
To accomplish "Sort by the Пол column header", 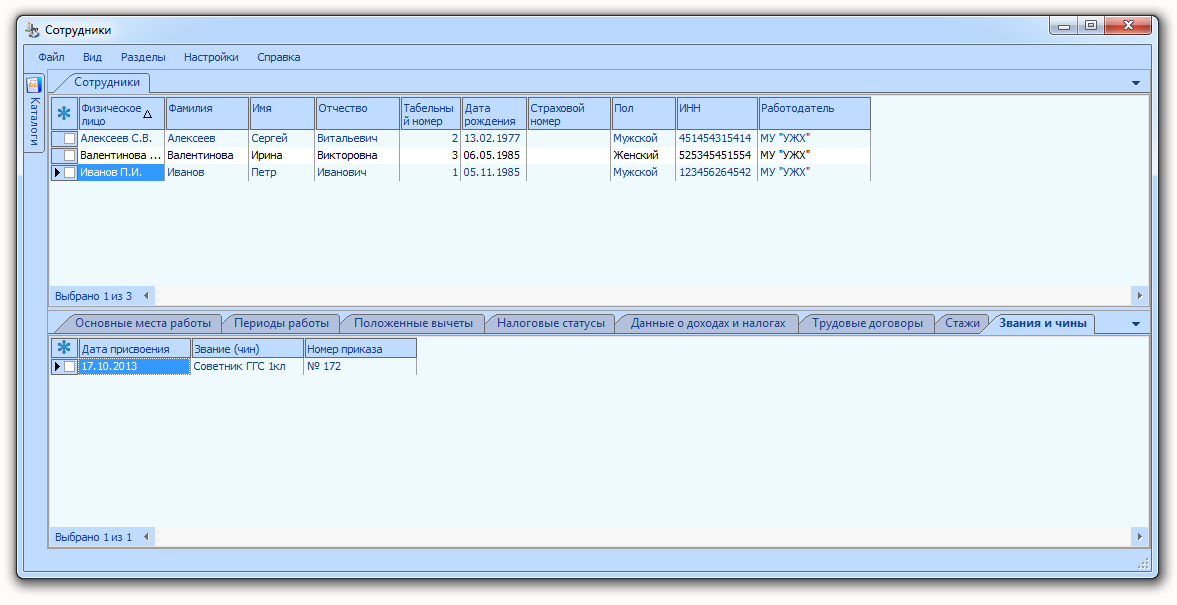I will [x=644, y=113].
